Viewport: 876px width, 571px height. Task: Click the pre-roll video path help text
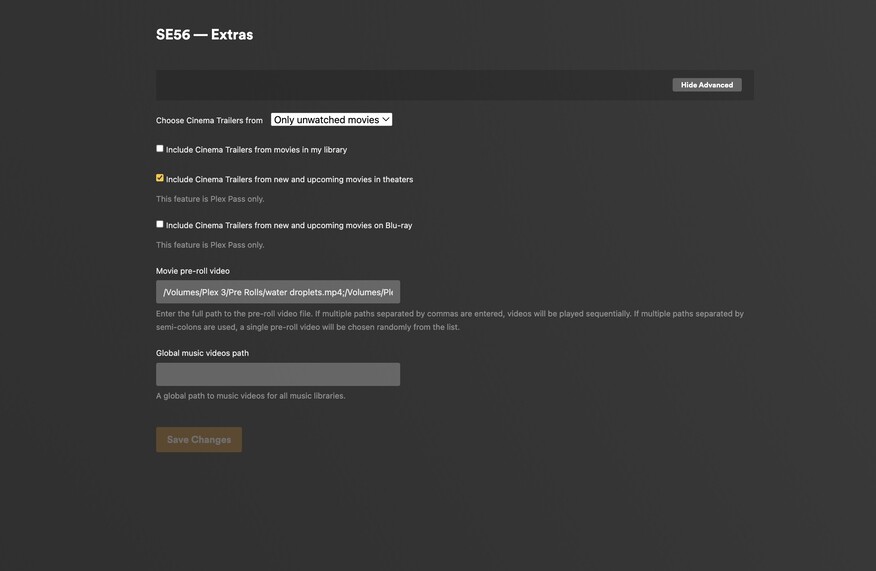(450, 320)
